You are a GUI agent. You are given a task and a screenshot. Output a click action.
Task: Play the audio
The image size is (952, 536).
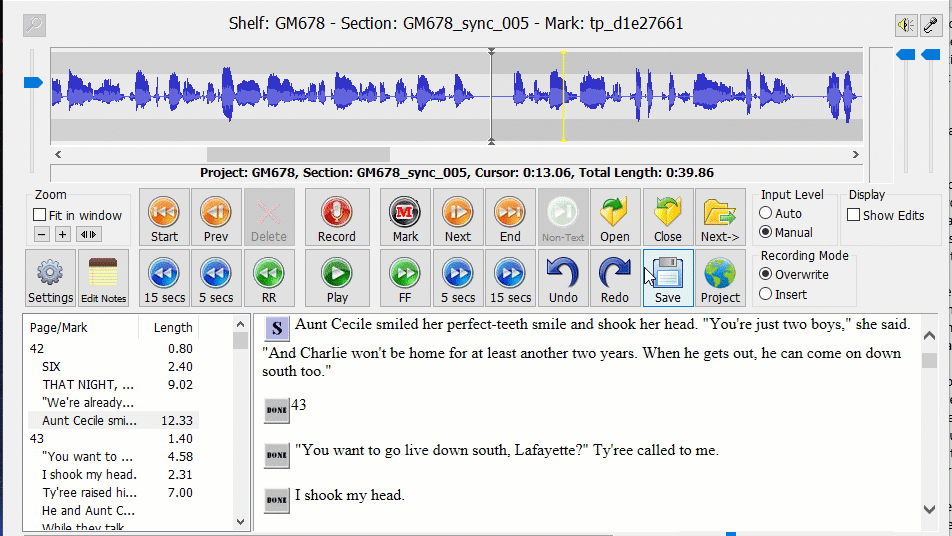[x=337, y=278]
